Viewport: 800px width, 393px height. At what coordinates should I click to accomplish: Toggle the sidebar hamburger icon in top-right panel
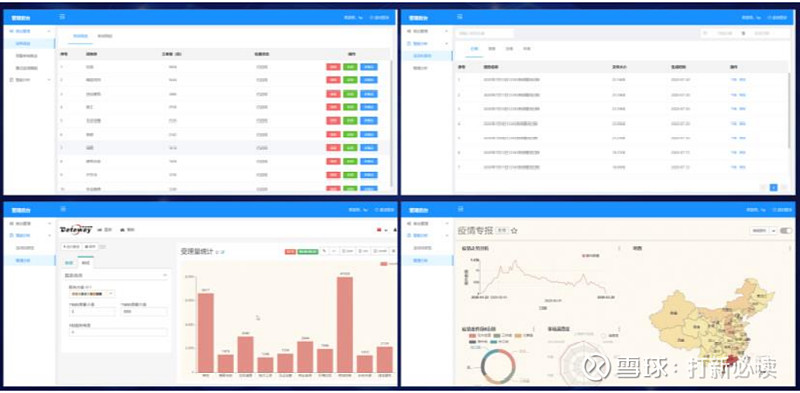click(x=460, y=17)
